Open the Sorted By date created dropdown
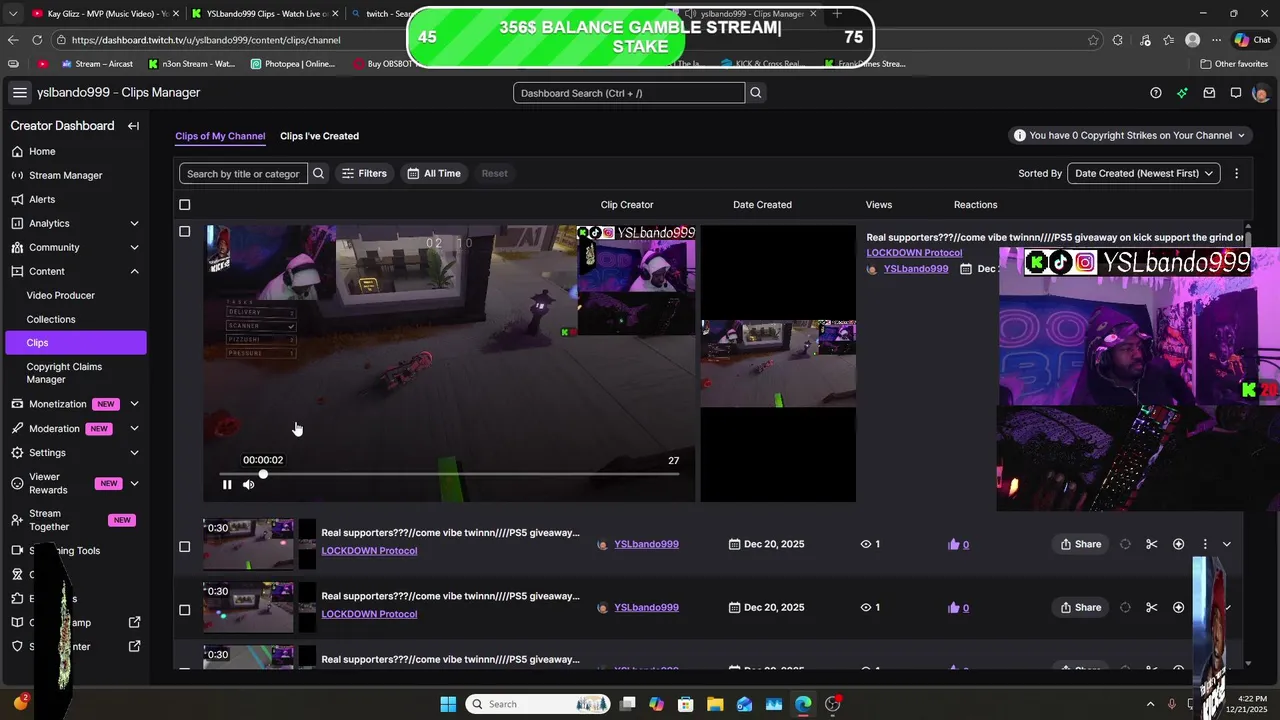 [1144, 173]
